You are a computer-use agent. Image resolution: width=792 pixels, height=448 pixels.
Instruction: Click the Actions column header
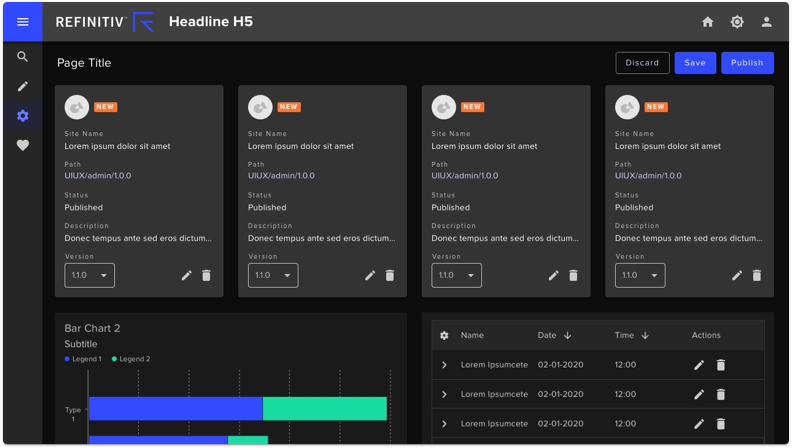[706, 335]
